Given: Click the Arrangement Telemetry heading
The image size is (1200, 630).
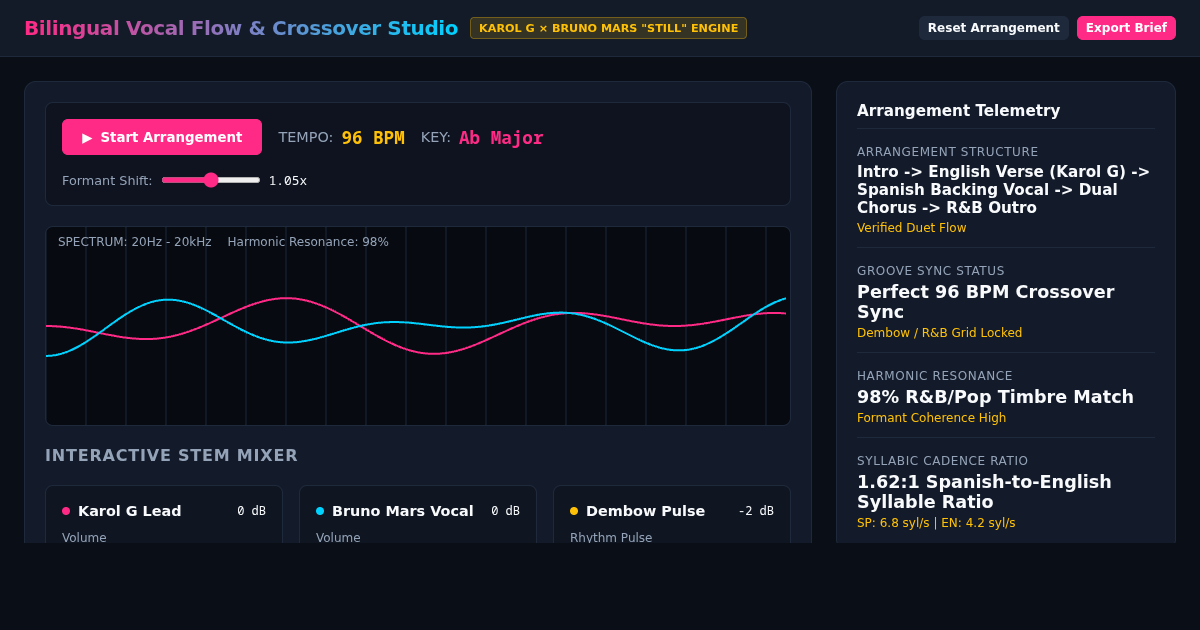Looking at the screenshot, I should click(958, 111).
